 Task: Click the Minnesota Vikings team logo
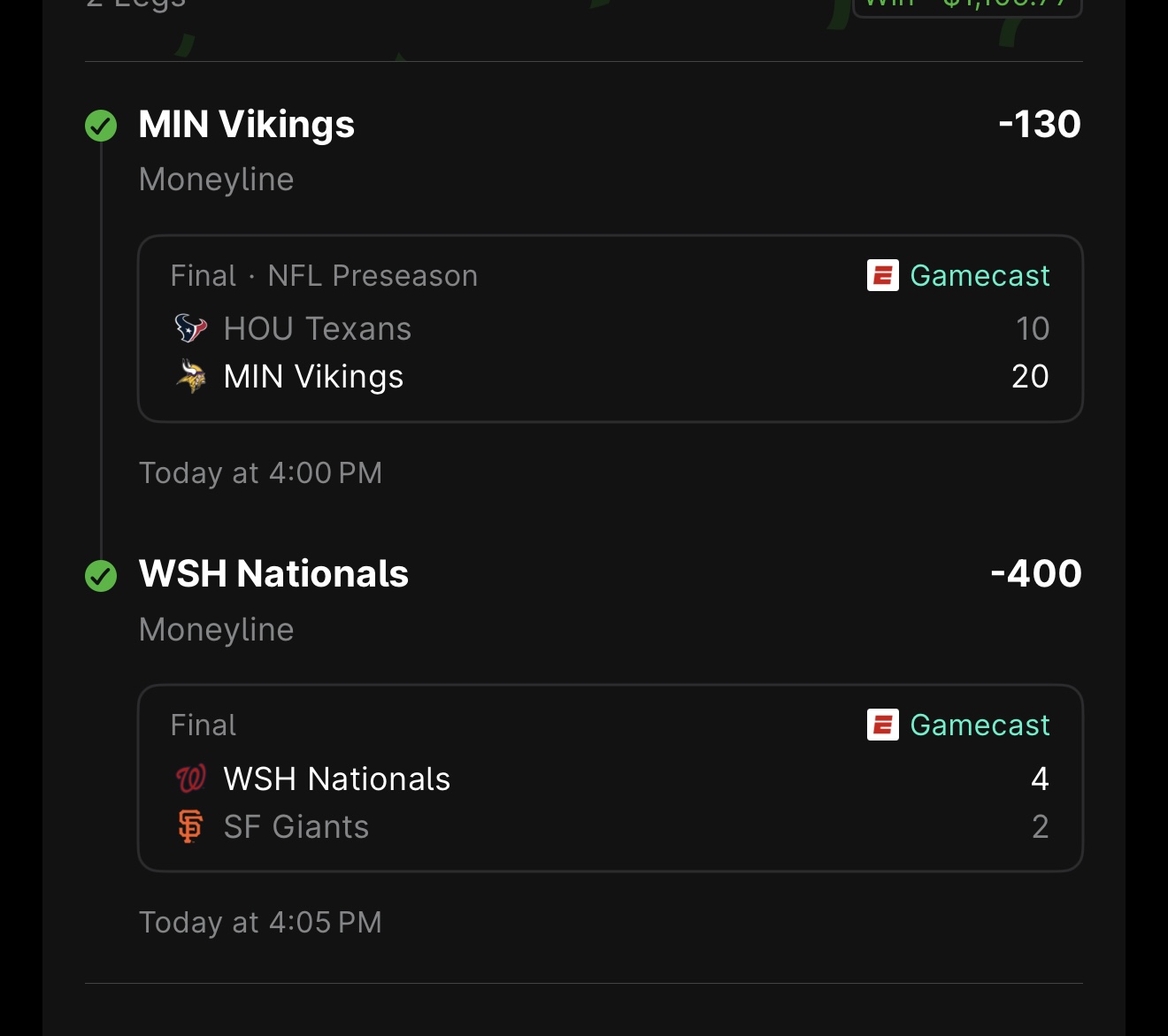tap(191, 376)
